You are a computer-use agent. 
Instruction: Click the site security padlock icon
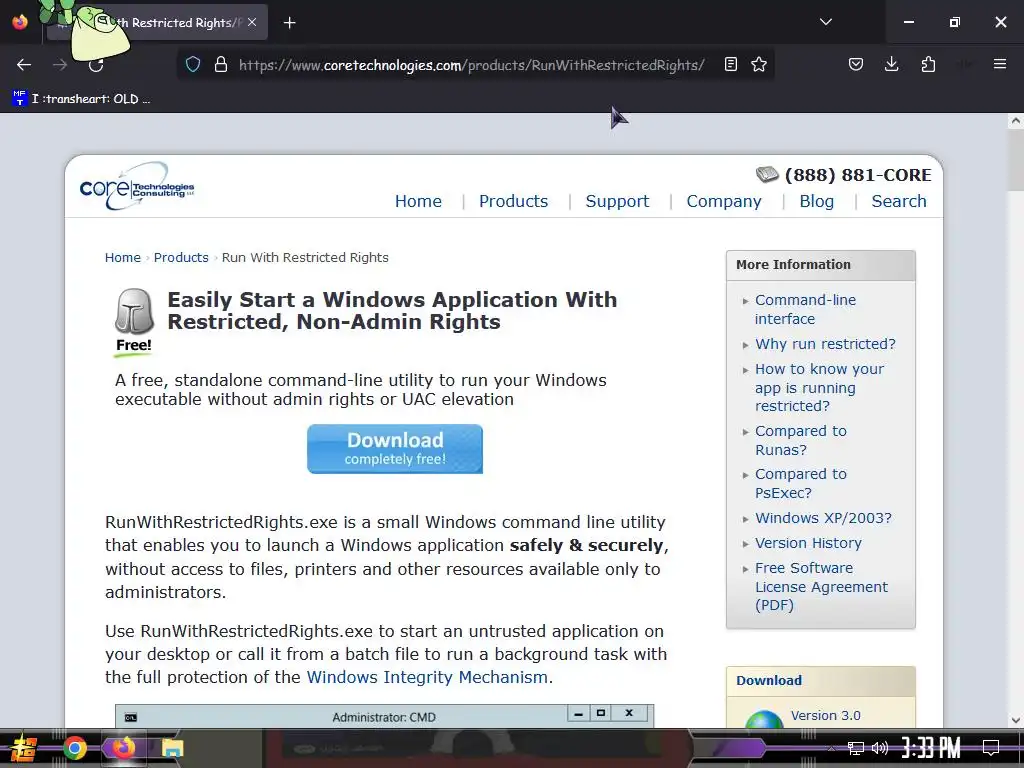(x=221, y=64)
